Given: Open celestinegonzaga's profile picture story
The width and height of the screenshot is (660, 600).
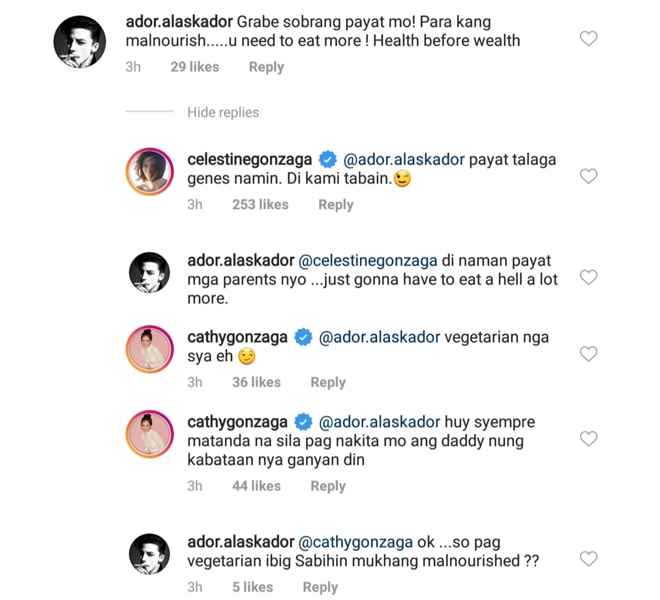Looking at the screenshot, I should (149, 172).
